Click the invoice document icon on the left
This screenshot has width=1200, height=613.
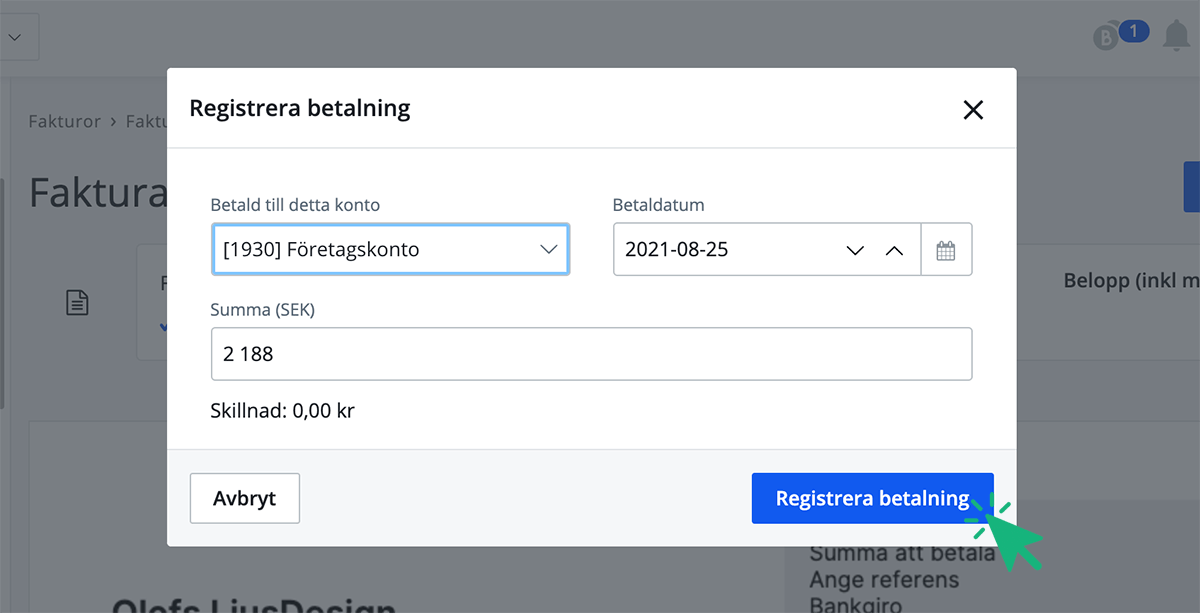pos(79,302)
